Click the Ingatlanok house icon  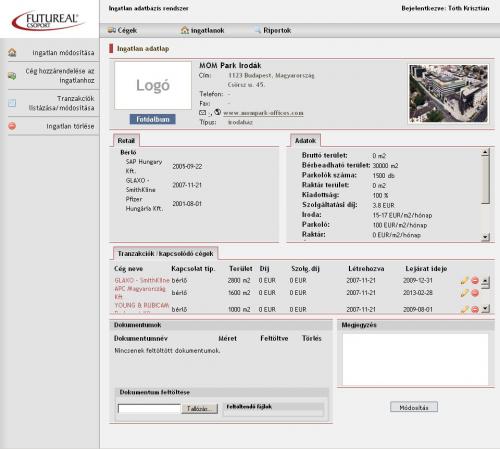185,30
